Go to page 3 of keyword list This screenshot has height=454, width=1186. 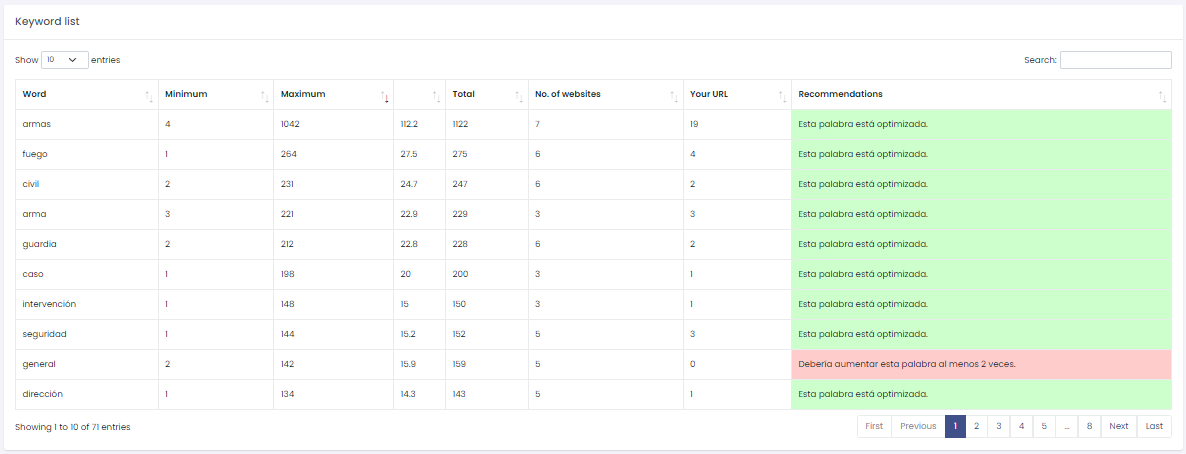[x=998, y=426]
